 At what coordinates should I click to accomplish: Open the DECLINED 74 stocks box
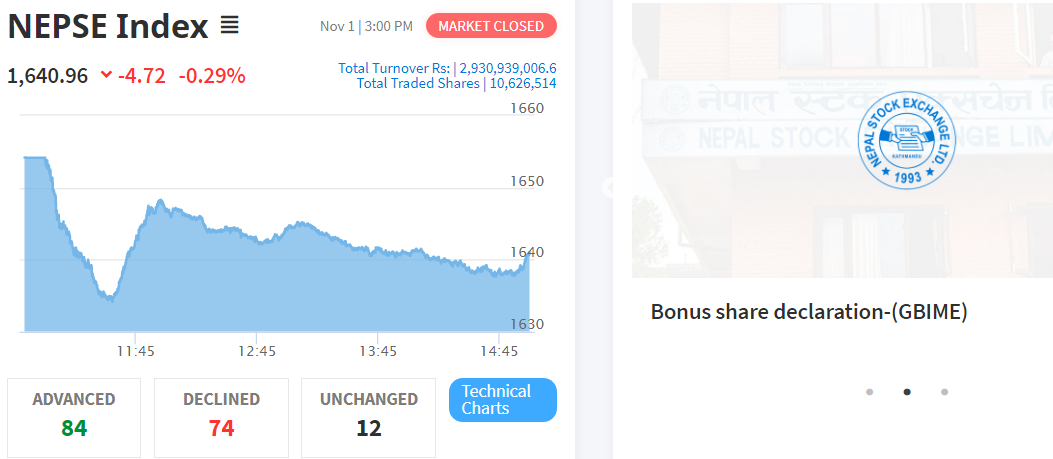(x=221, y=417)
